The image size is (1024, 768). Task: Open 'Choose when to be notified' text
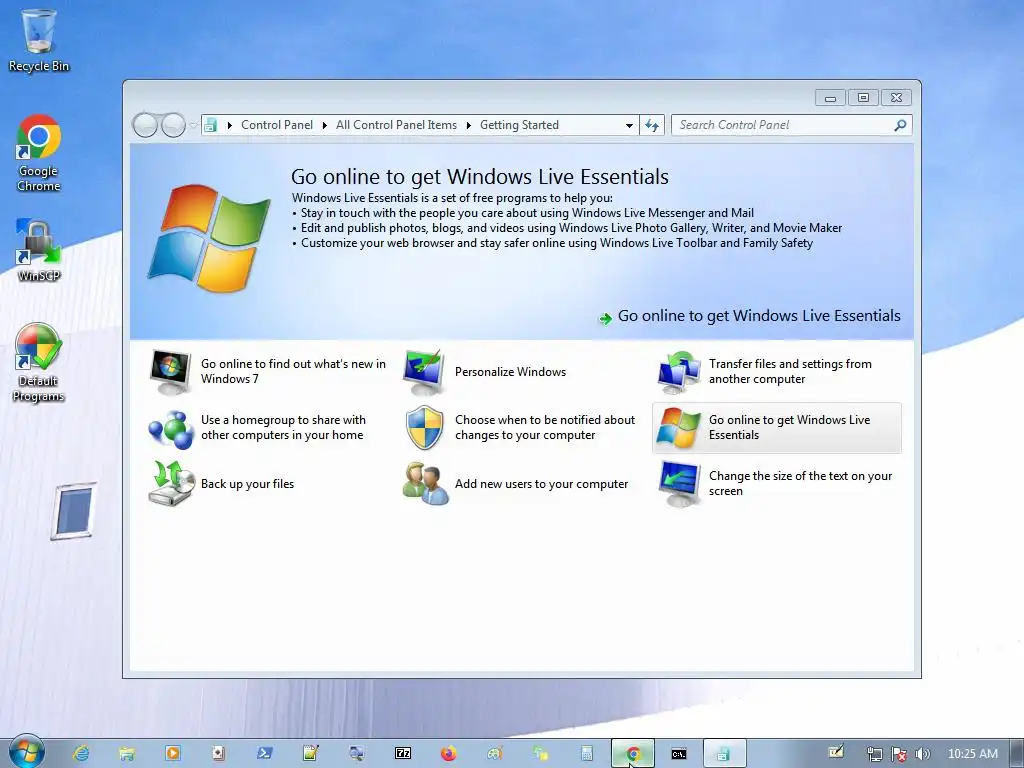click(x=545, y=428)
